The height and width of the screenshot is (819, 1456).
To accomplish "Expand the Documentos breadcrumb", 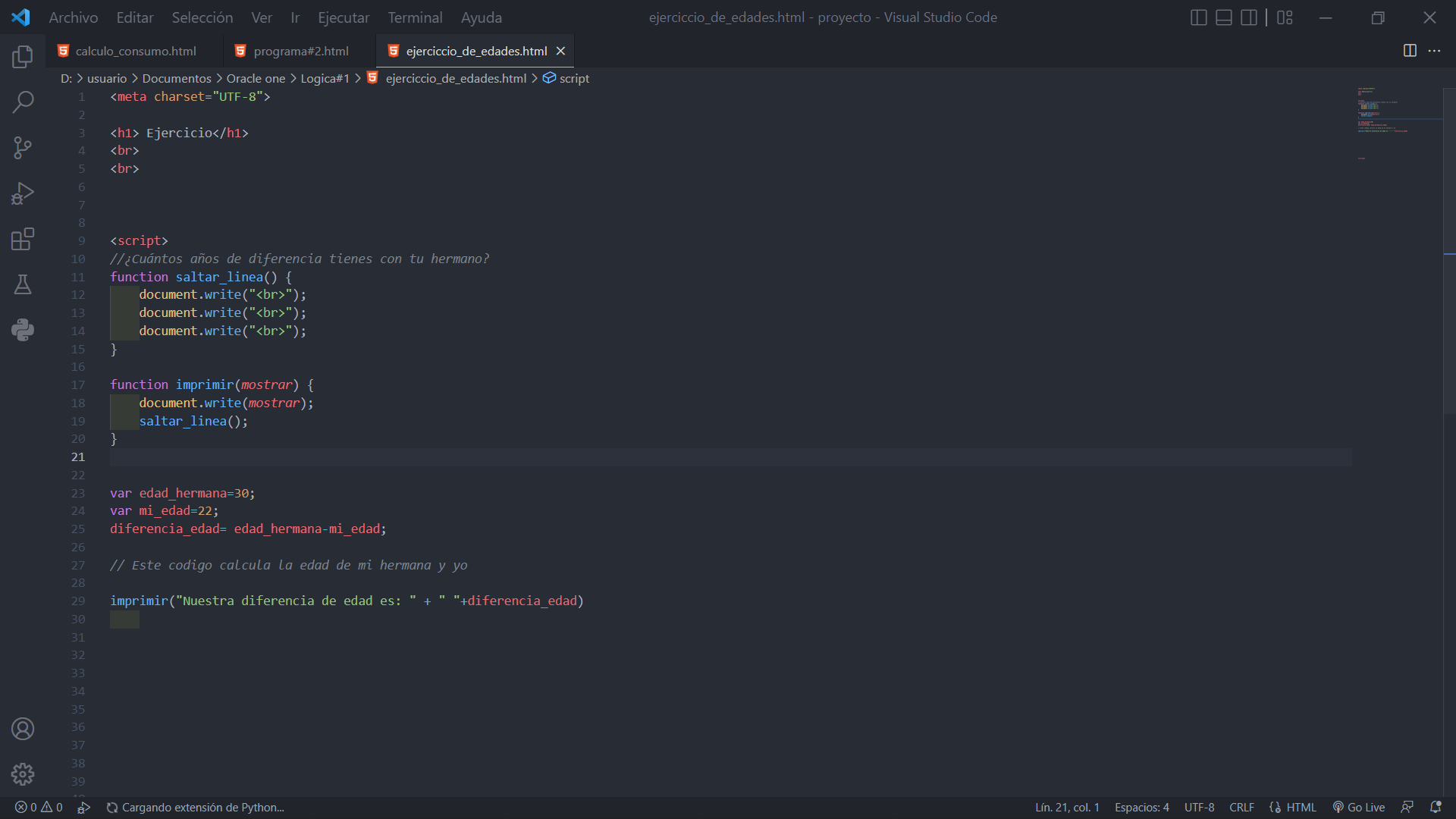I will coord(177,78).
